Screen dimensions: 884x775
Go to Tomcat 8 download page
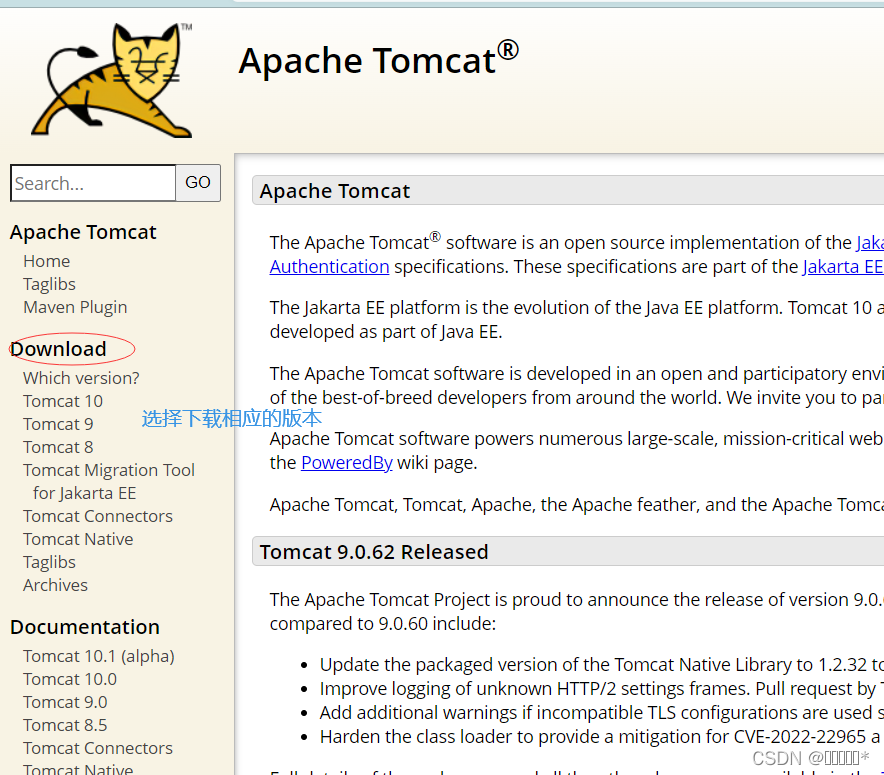click(58, 447)
